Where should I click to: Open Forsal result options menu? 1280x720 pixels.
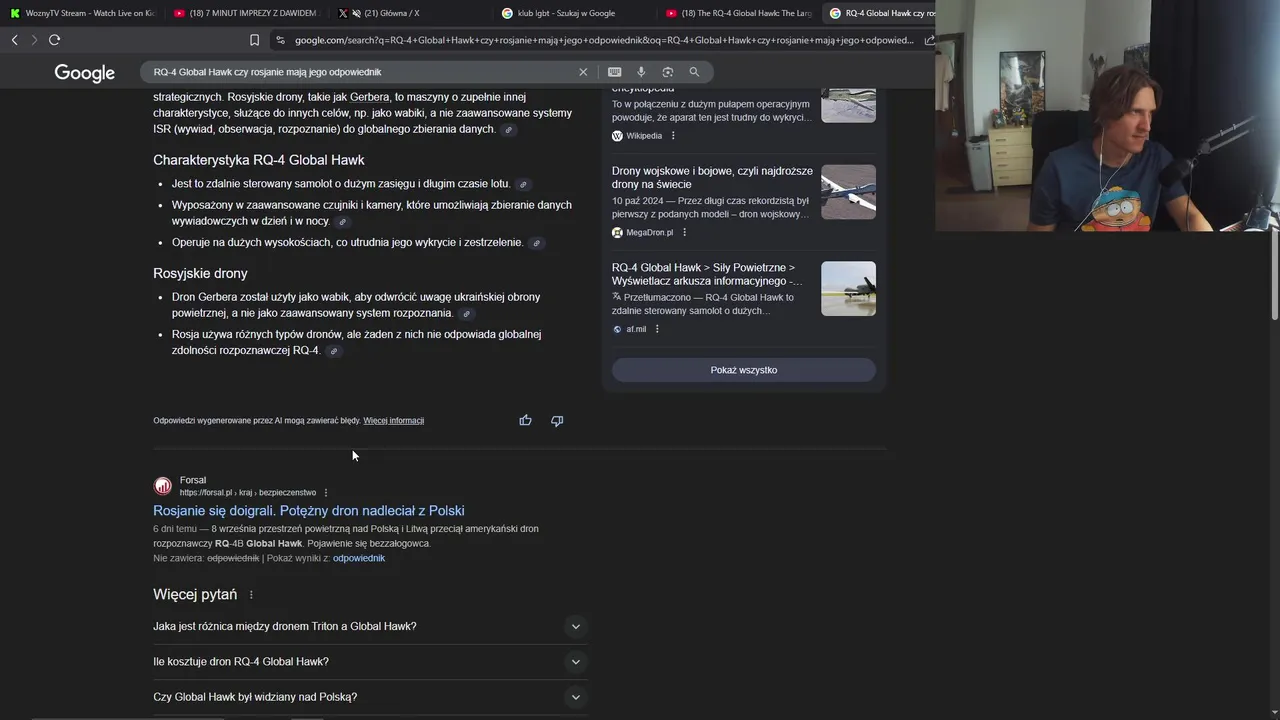click(325, 492)
